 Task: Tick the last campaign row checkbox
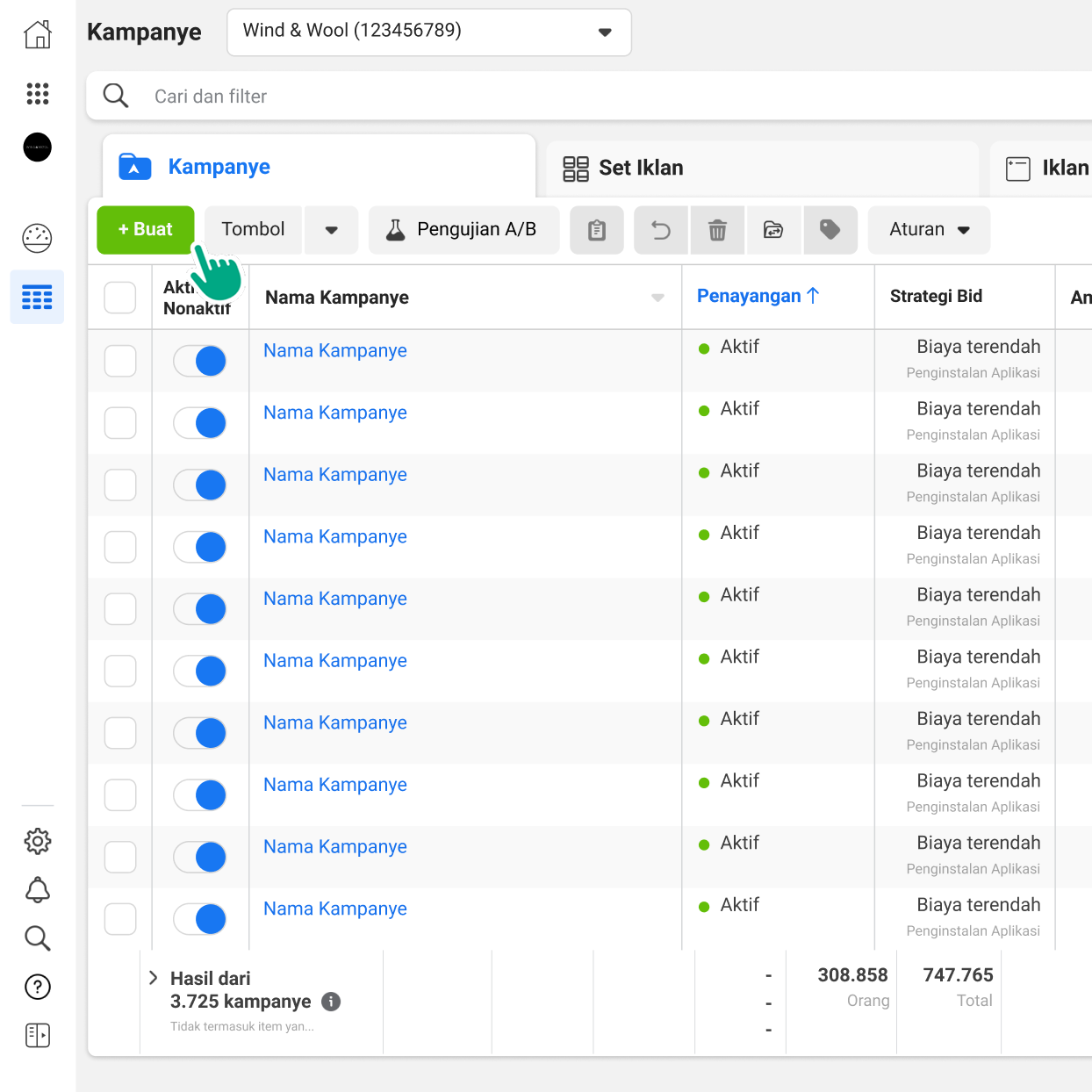pyautogui.click(x=120, y=919)
